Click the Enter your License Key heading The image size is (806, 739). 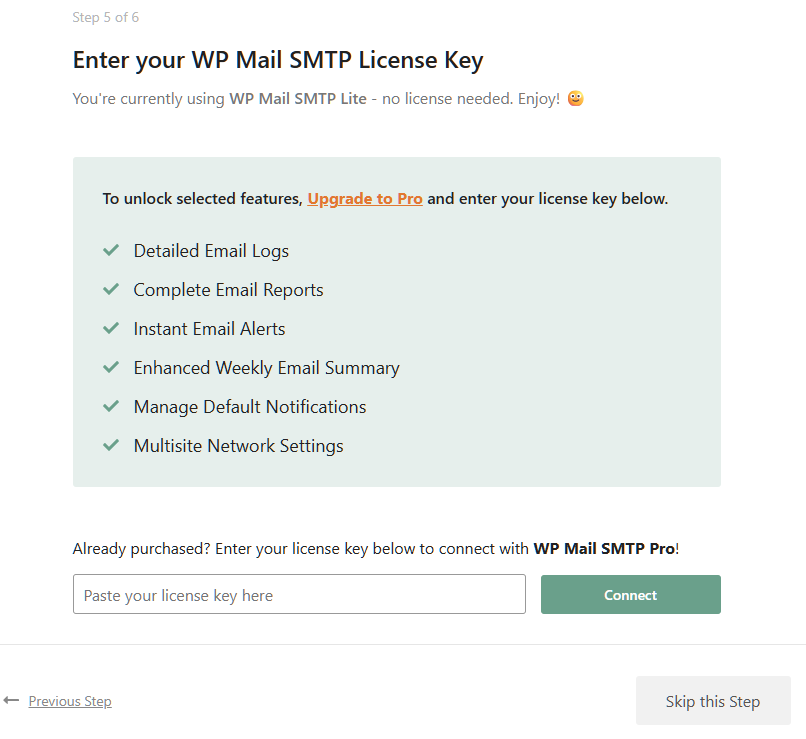coord(278,60)
